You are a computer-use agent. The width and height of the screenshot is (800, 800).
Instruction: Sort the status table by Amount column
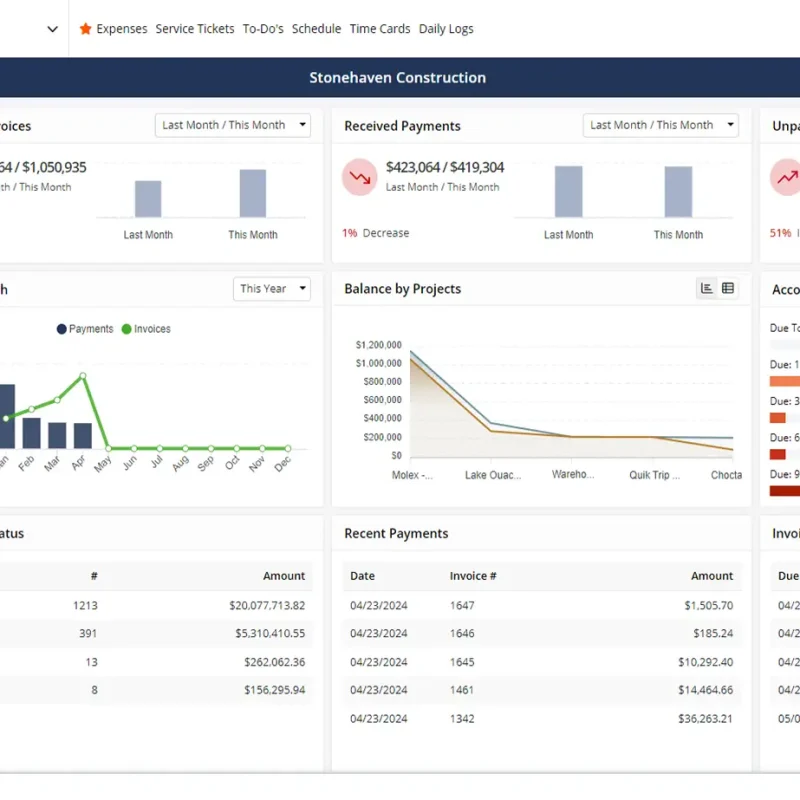[x=284, y=576]
